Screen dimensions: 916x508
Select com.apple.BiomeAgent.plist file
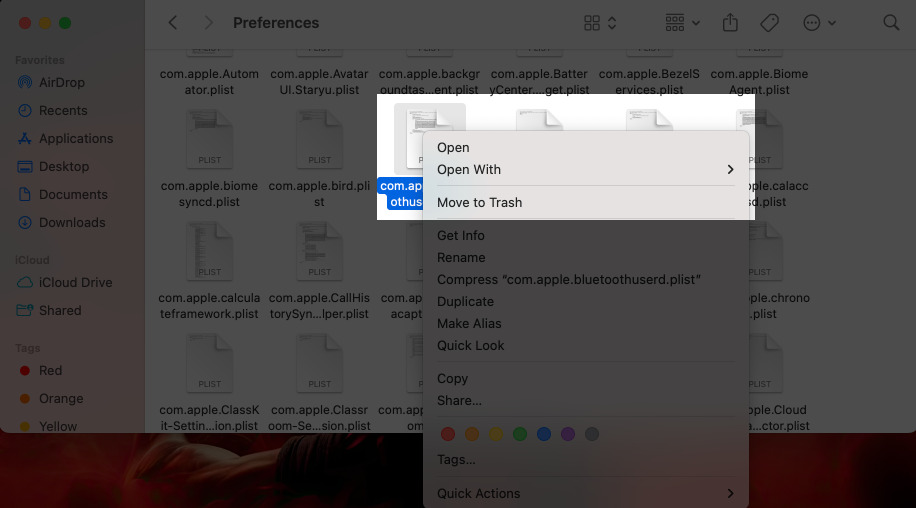pos(759,82)
